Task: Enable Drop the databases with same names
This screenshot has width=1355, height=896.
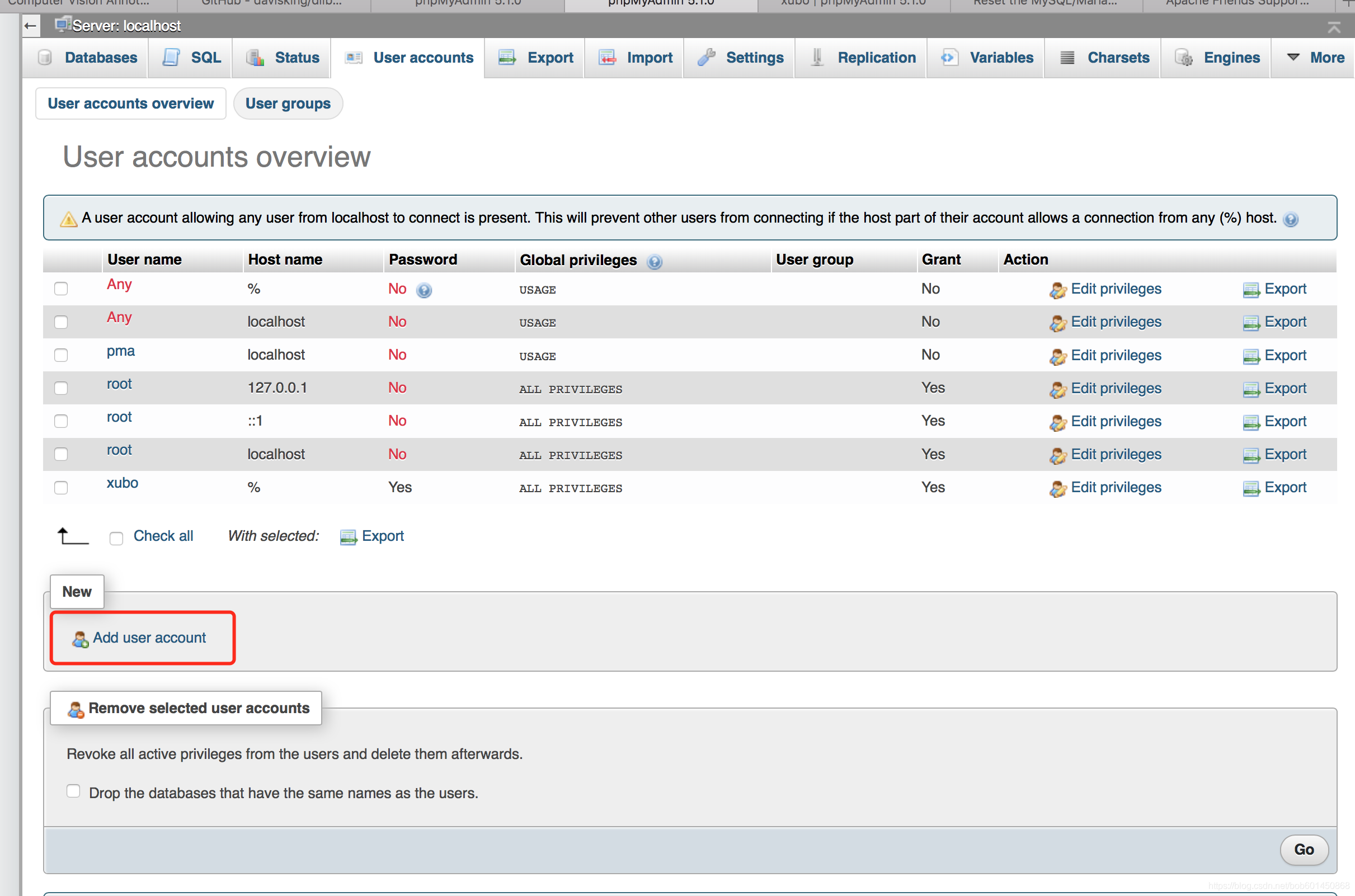Action: 73,791
